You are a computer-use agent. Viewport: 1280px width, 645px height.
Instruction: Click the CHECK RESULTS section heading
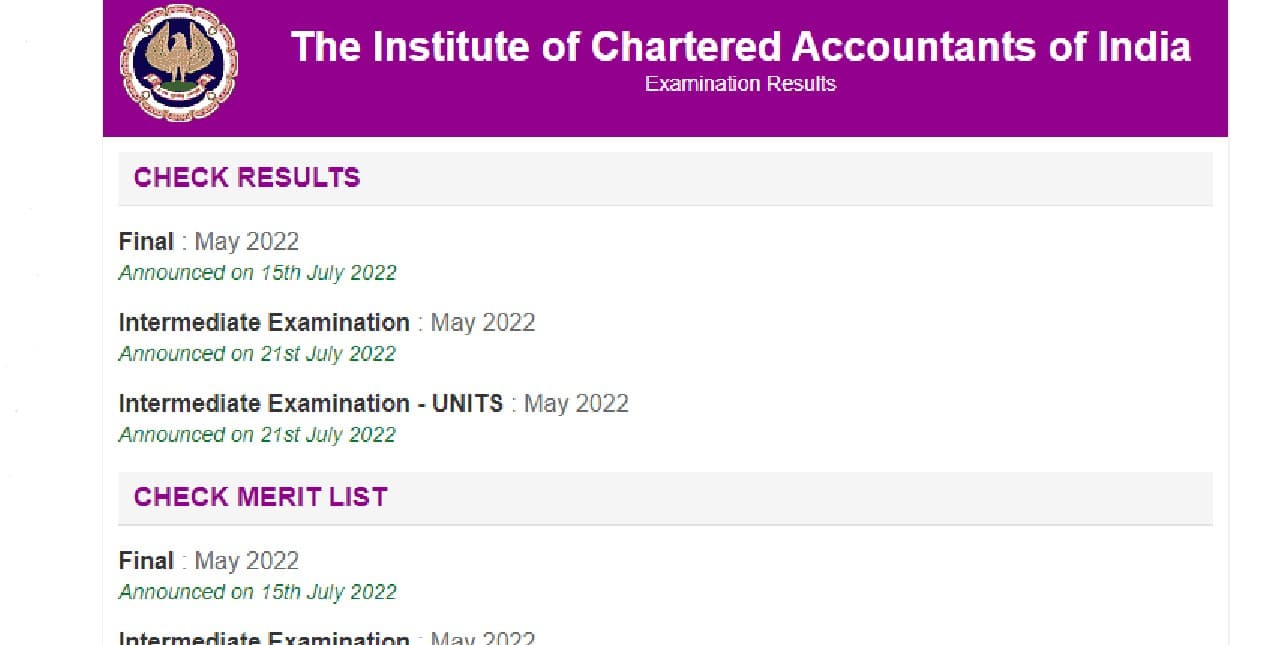click(245, 177)
